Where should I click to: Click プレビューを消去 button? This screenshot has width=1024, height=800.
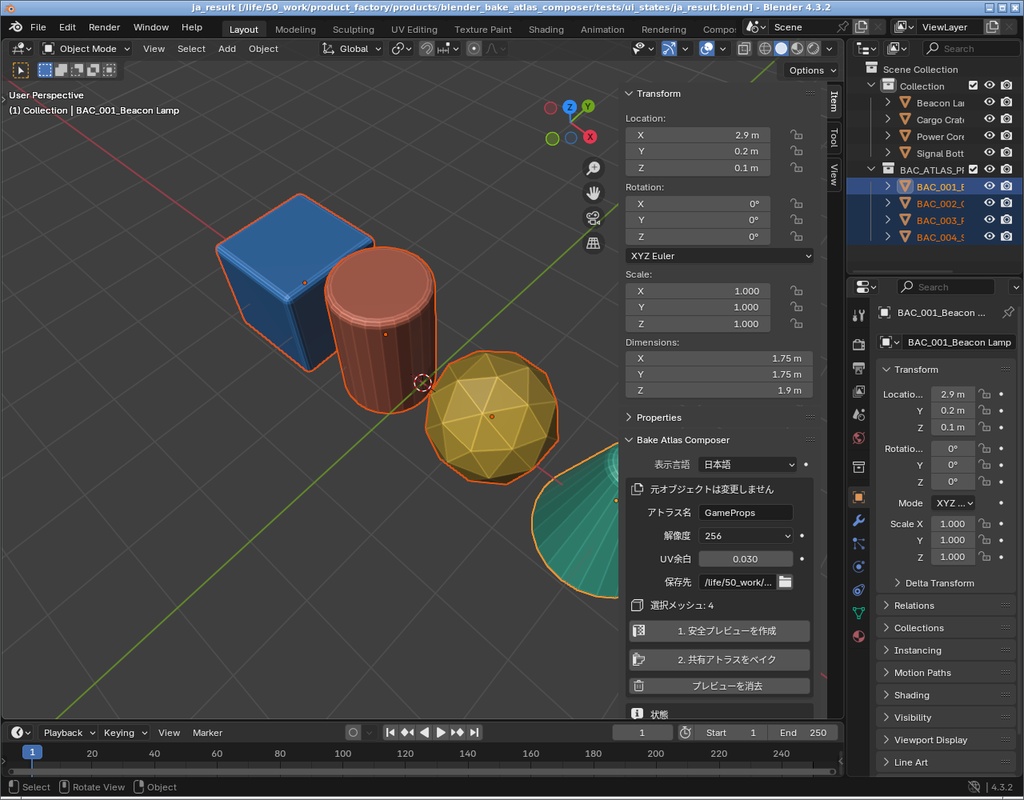[720, 686]
